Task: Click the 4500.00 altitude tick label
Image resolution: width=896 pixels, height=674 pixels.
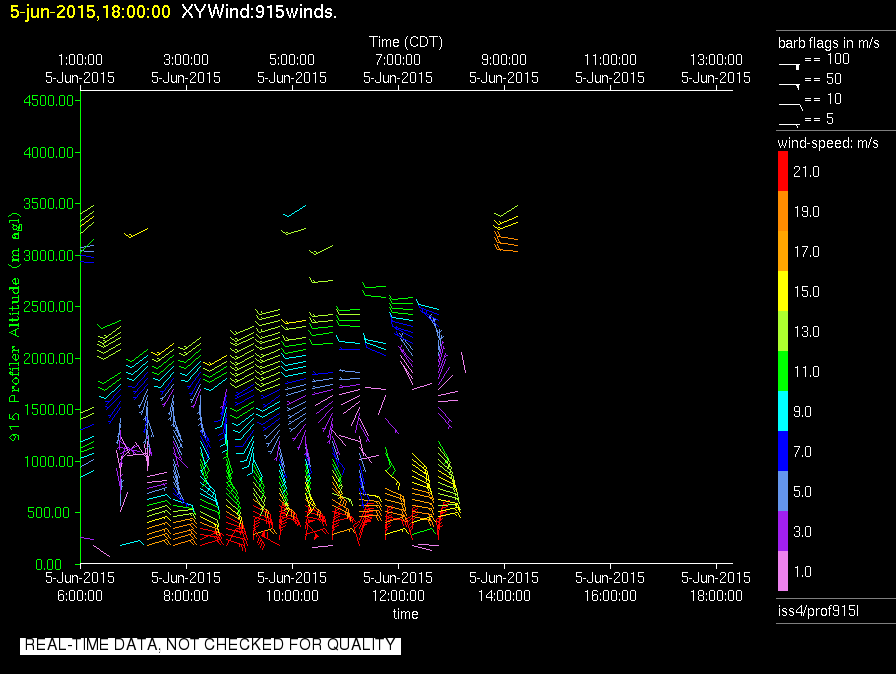Action: (x=50, y=101)
